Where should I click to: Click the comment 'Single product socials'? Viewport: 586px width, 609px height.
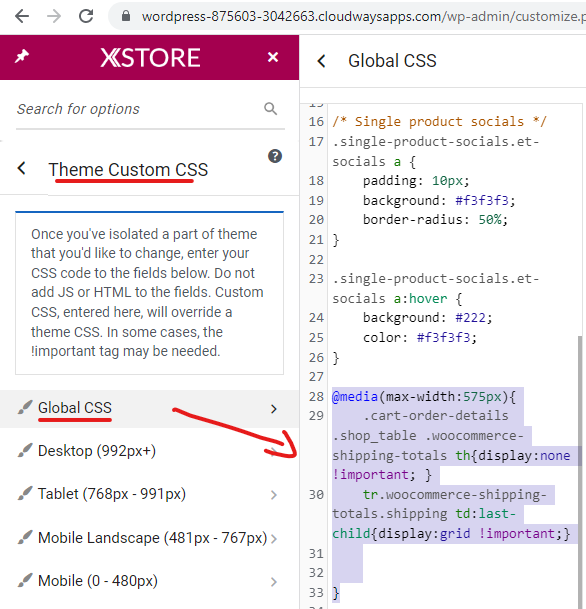pos(439,122)
